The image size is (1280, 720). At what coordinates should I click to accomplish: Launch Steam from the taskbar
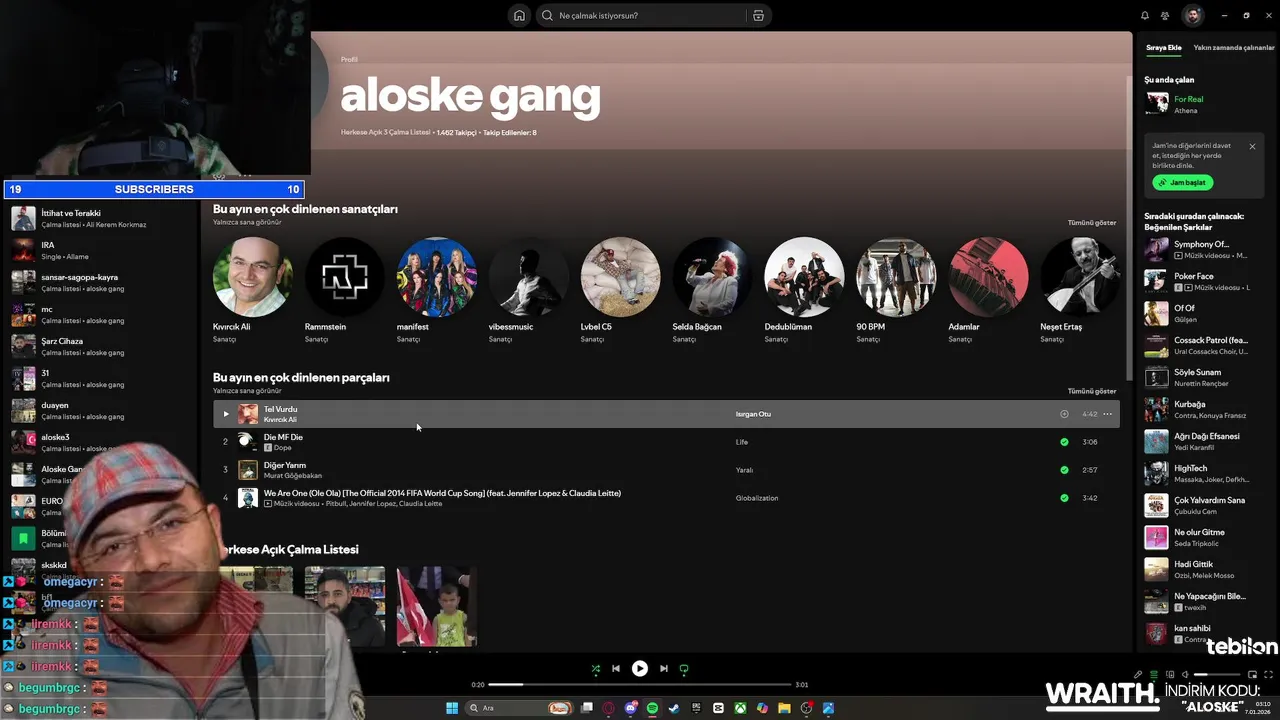pyautogui.click(x=674, y=708)
